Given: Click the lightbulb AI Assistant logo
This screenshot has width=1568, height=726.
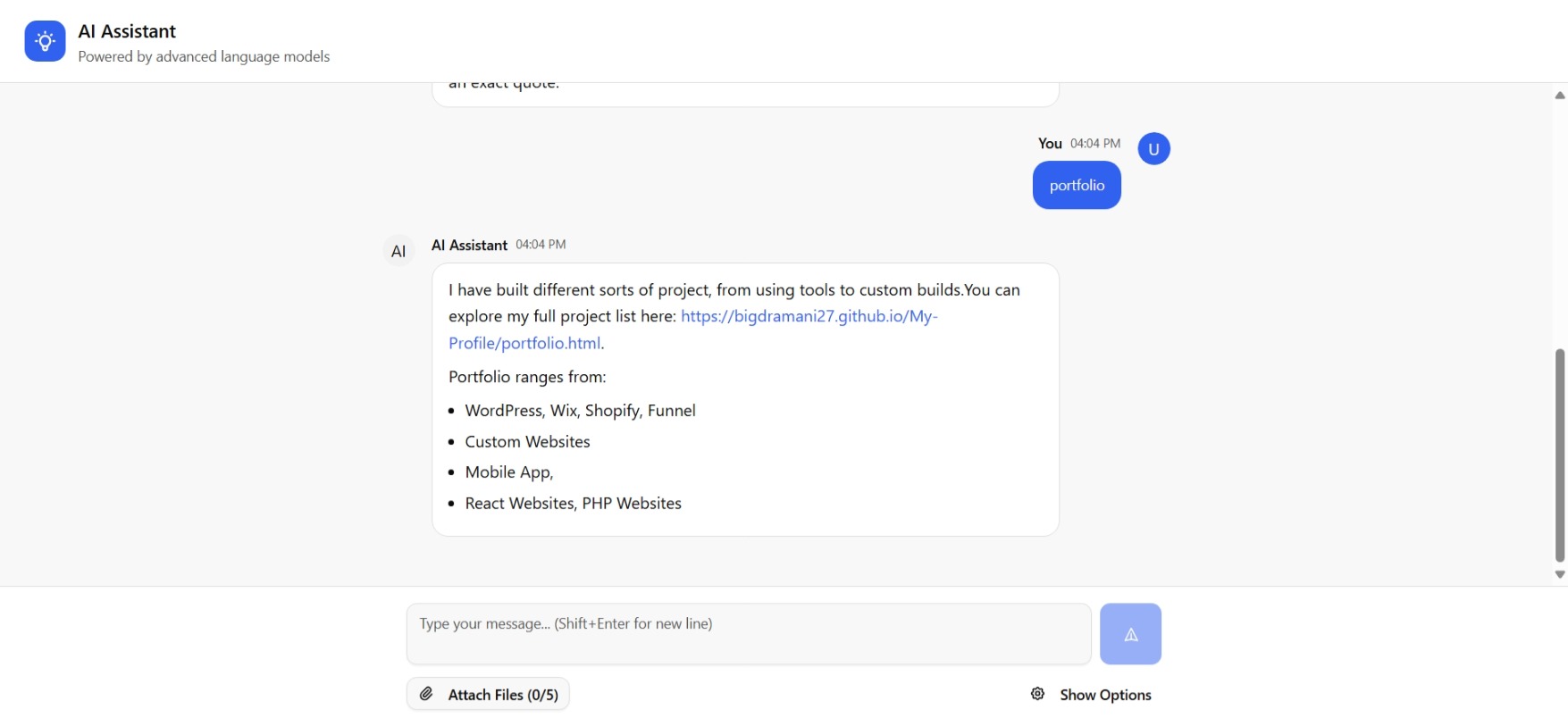Looking at the screenshot, I should [x=45, y=41].
